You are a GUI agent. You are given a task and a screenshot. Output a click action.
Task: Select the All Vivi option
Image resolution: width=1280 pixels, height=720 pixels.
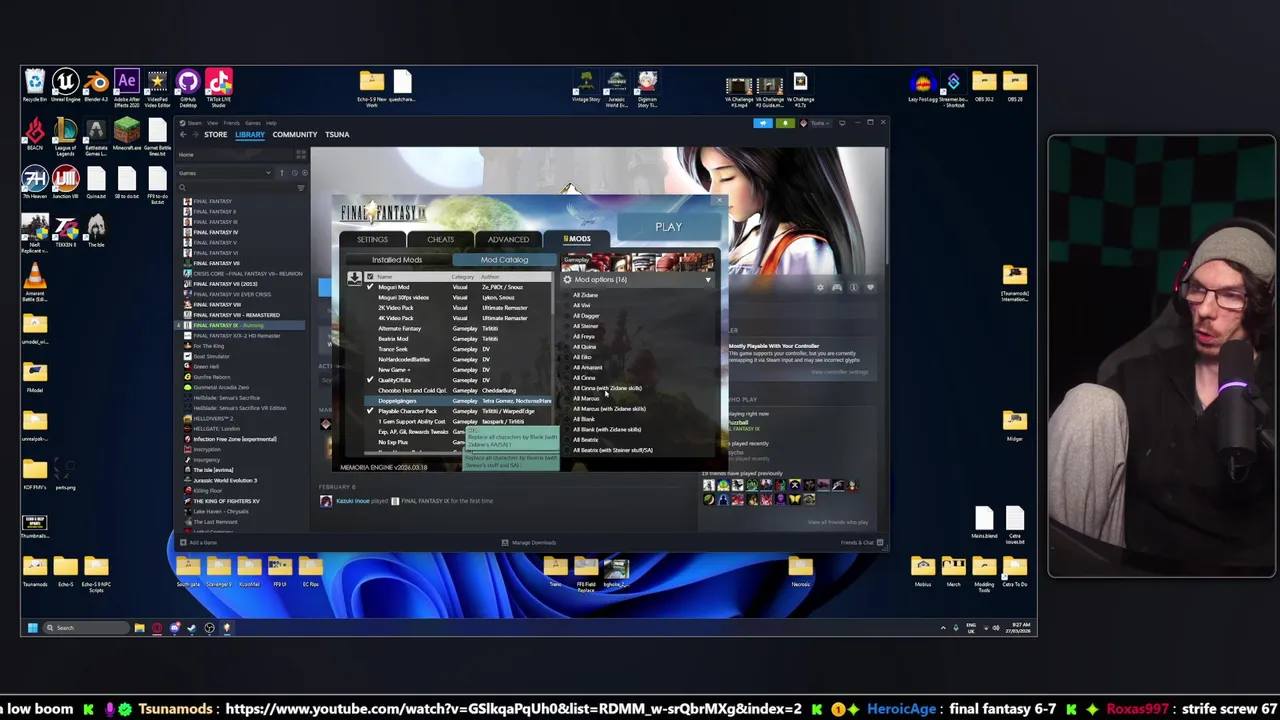[582, 305]
